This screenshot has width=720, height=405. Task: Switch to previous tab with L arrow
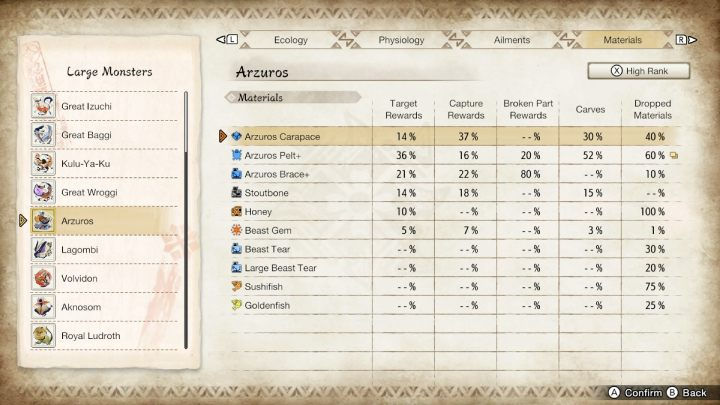[x=226, y=40]
